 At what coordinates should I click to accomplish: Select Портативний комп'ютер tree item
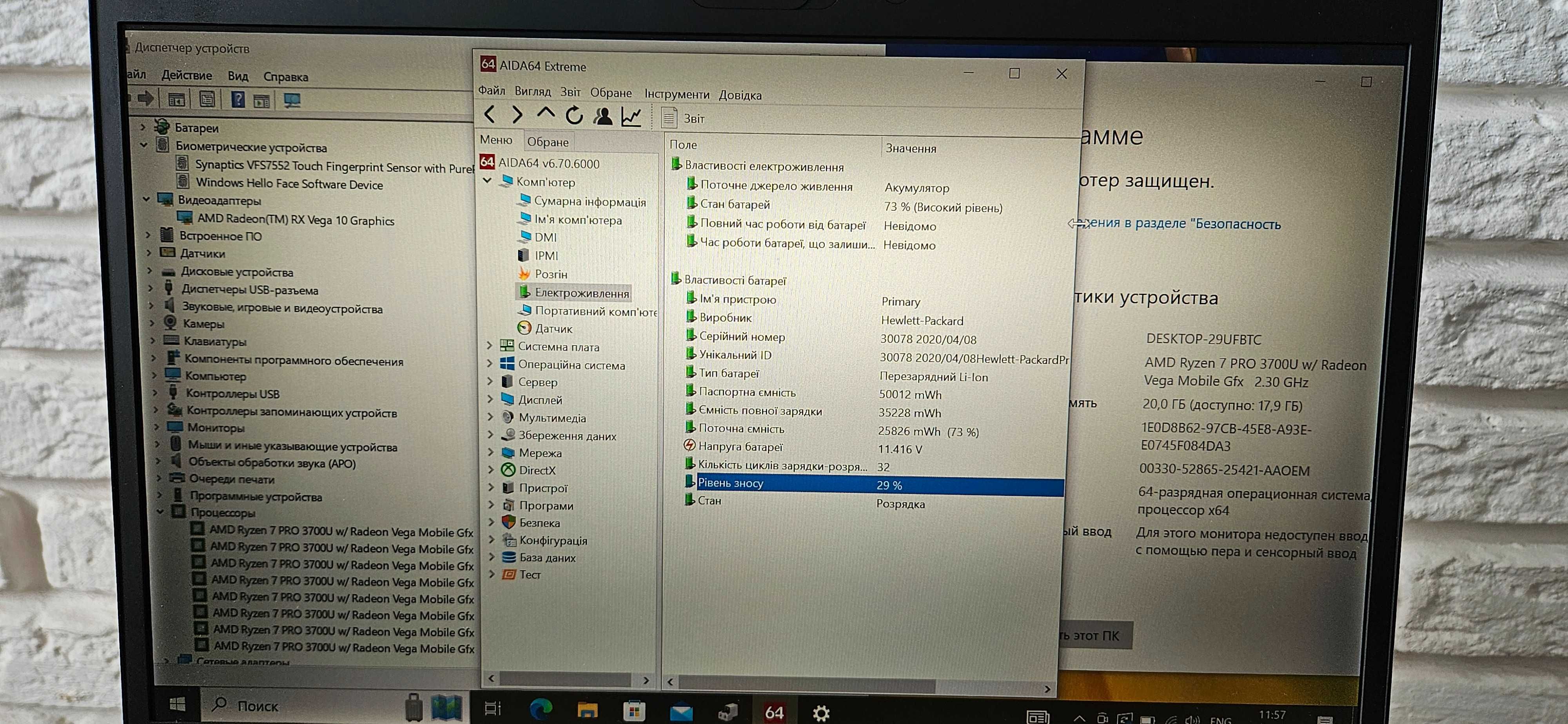(x=588, y=311)
